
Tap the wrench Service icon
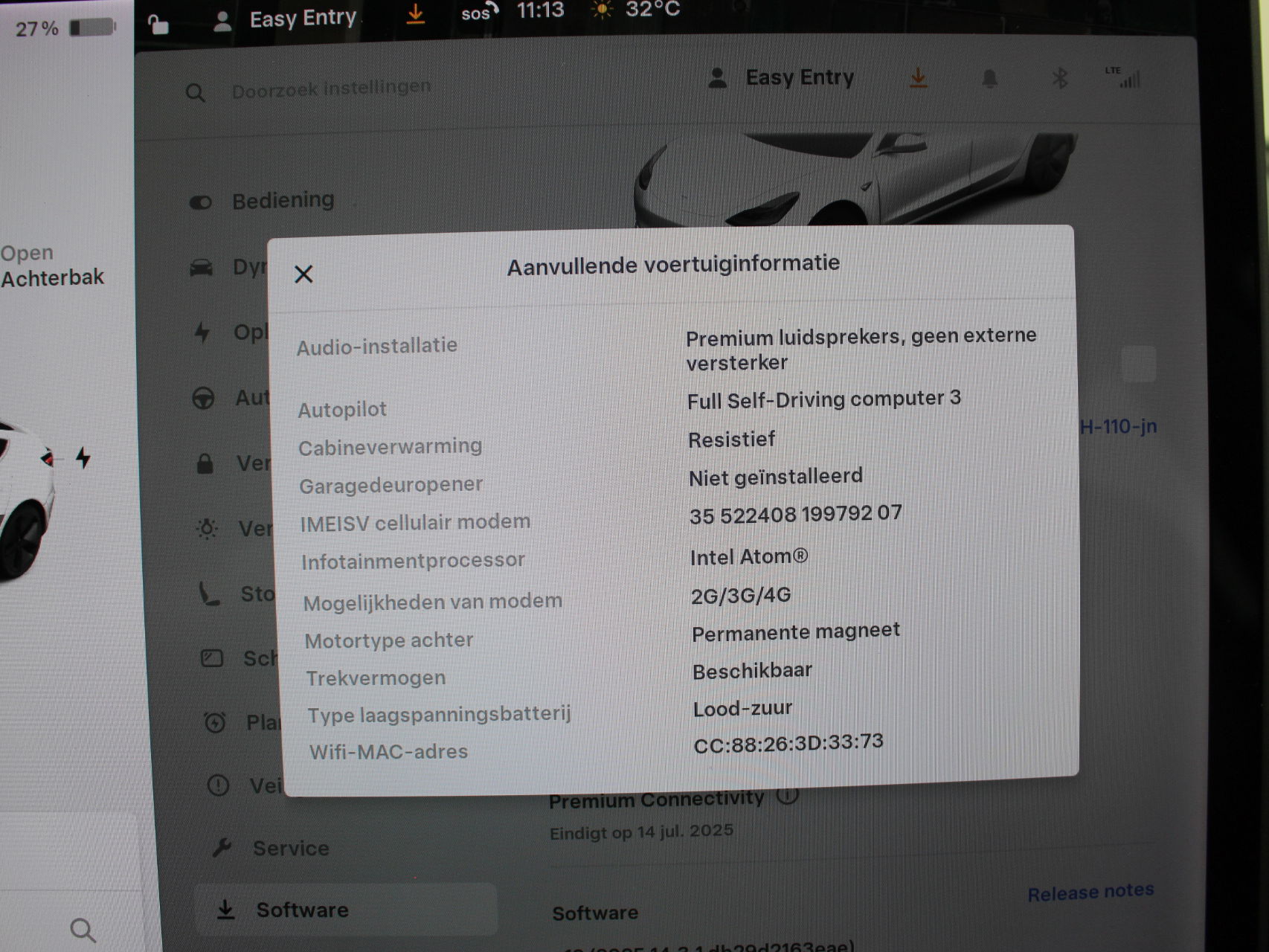(222, 848)
